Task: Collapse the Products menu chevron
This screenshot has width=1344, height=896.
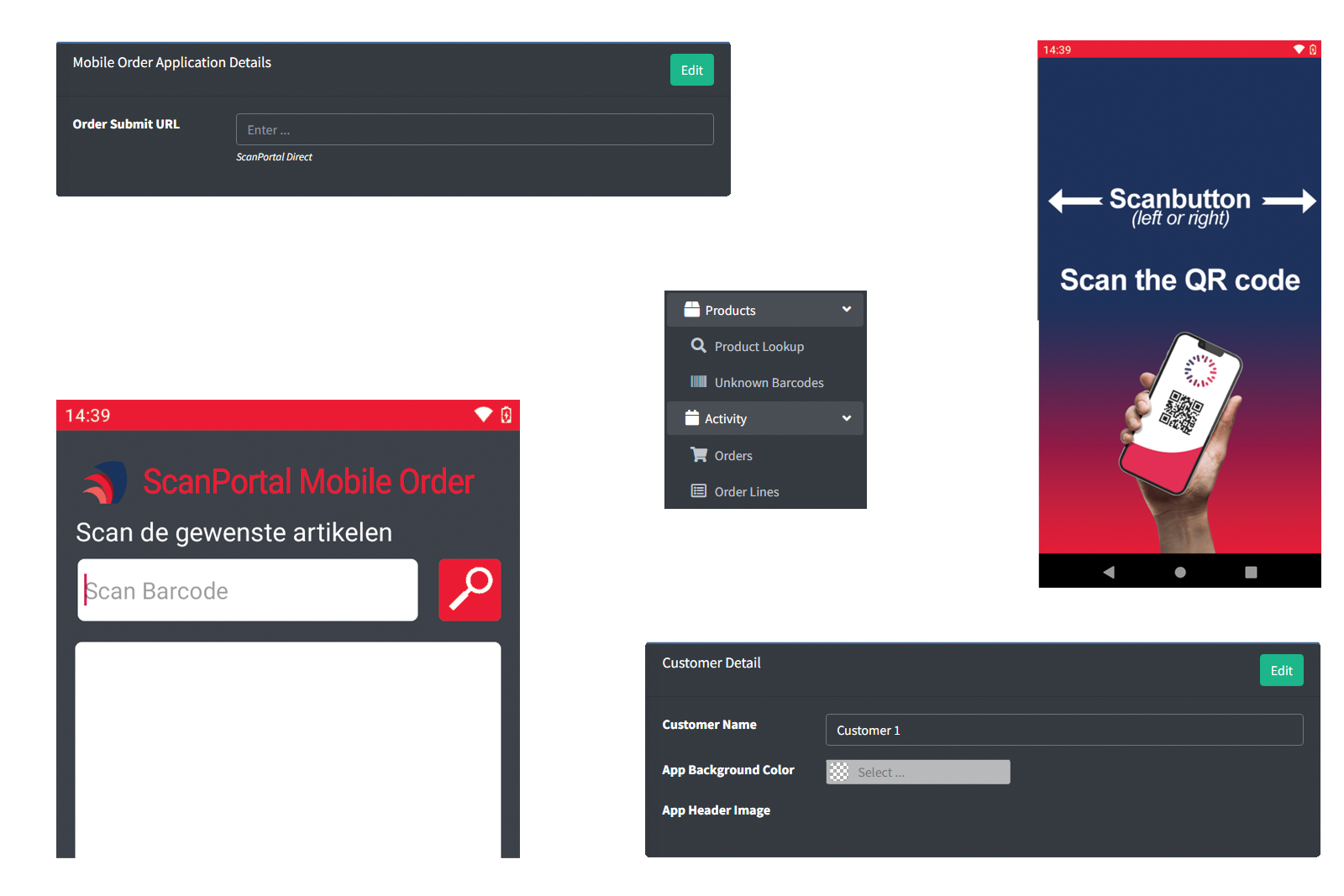Action: [847, 310]
